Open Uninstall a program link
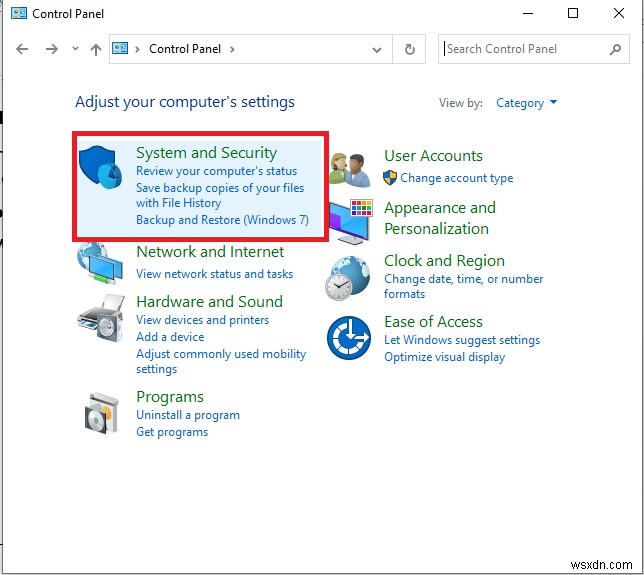The height and width of the screenshot is (575, 644). (188, 415)
